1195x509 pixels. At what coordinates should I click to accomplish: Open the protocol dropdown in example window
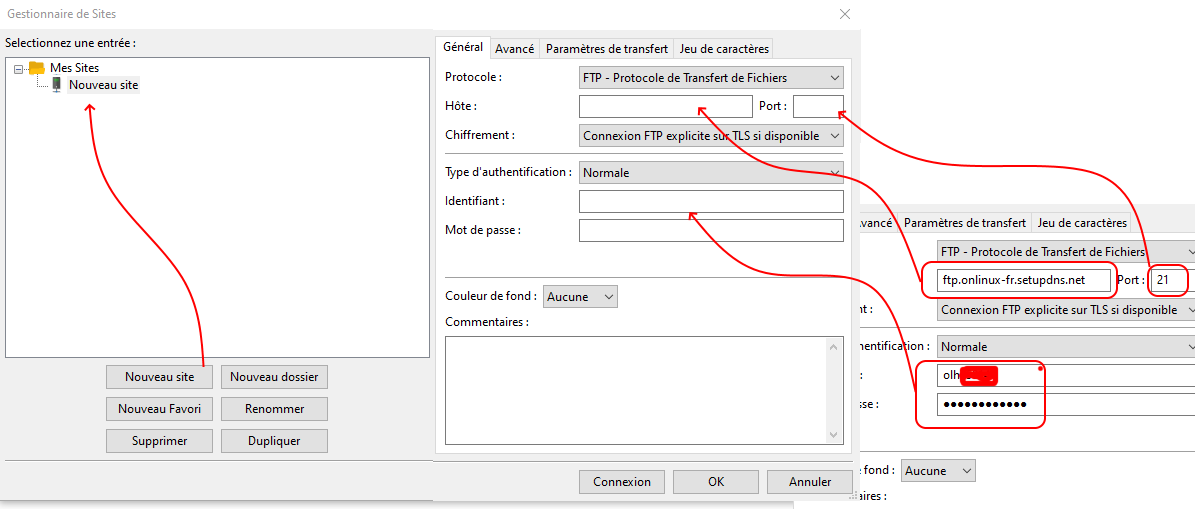1065,251
